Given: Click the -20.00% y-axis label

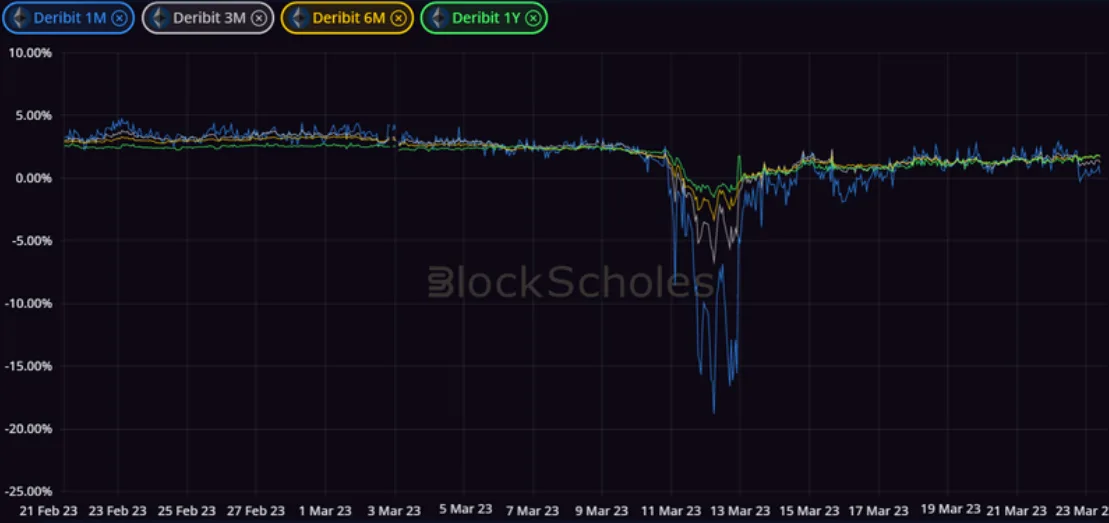Looking at the screenshot, I should [x=27, y=429].
